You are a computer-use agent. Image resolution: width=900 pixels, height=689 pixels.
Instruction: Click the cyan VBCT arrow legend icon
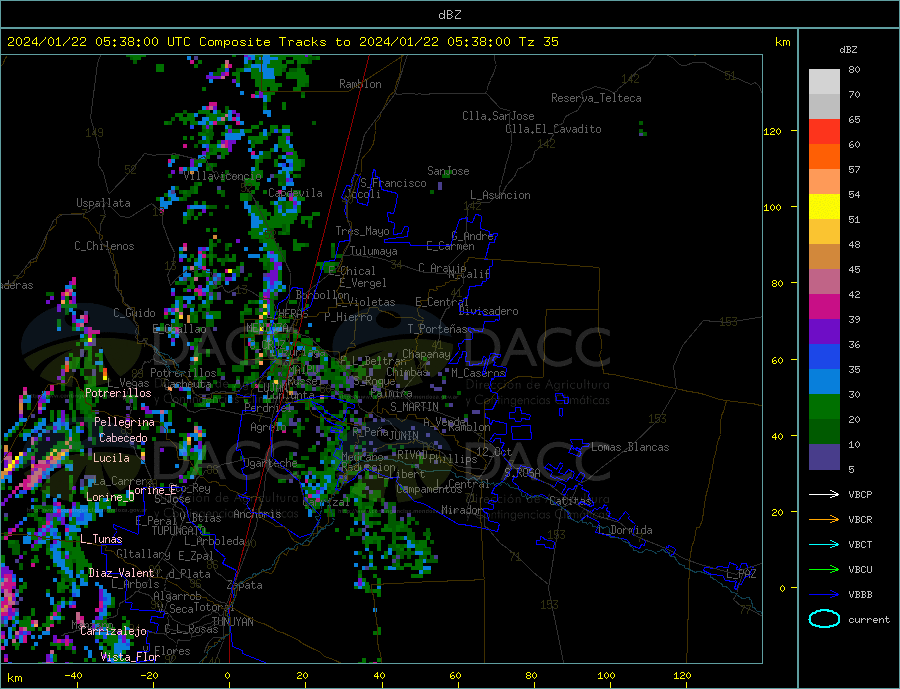(x=824, y=544)
